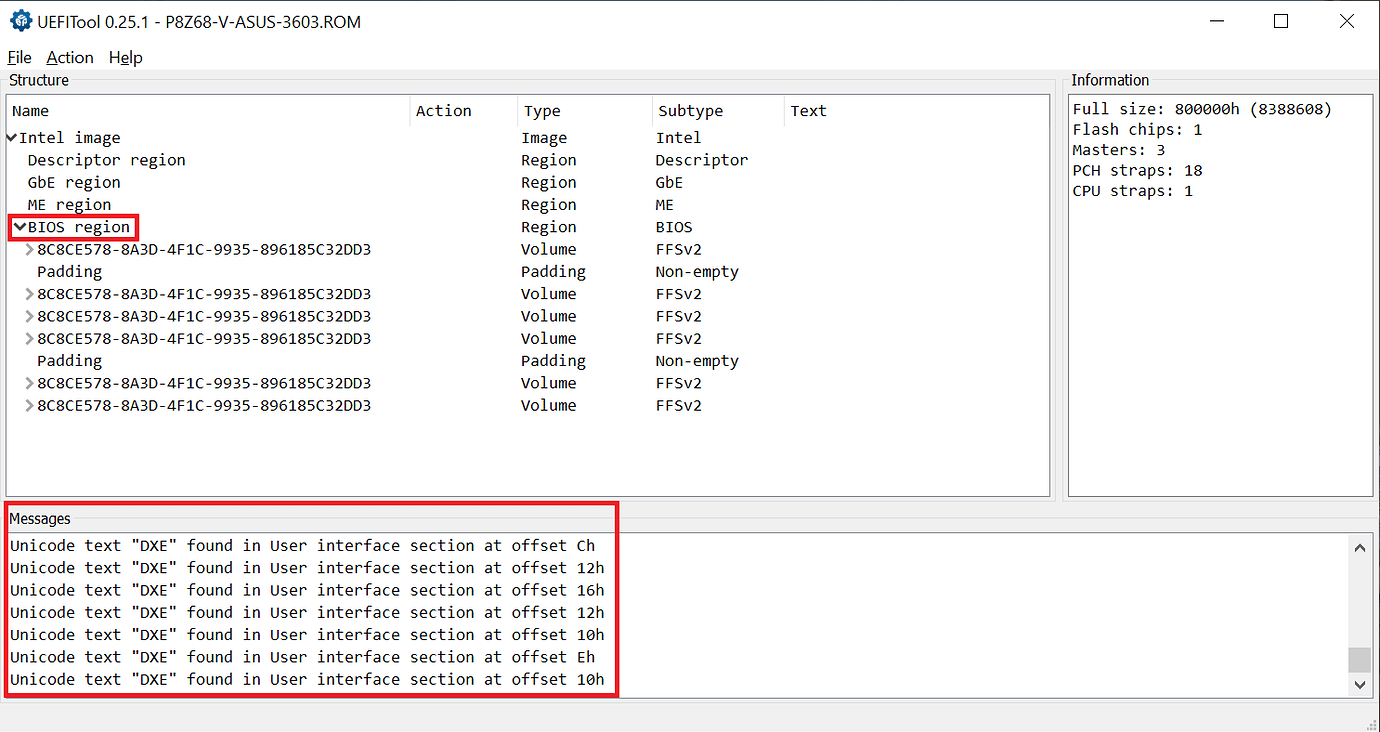Open the File menu
The image size is (1380, 732).
pos(19,57)
